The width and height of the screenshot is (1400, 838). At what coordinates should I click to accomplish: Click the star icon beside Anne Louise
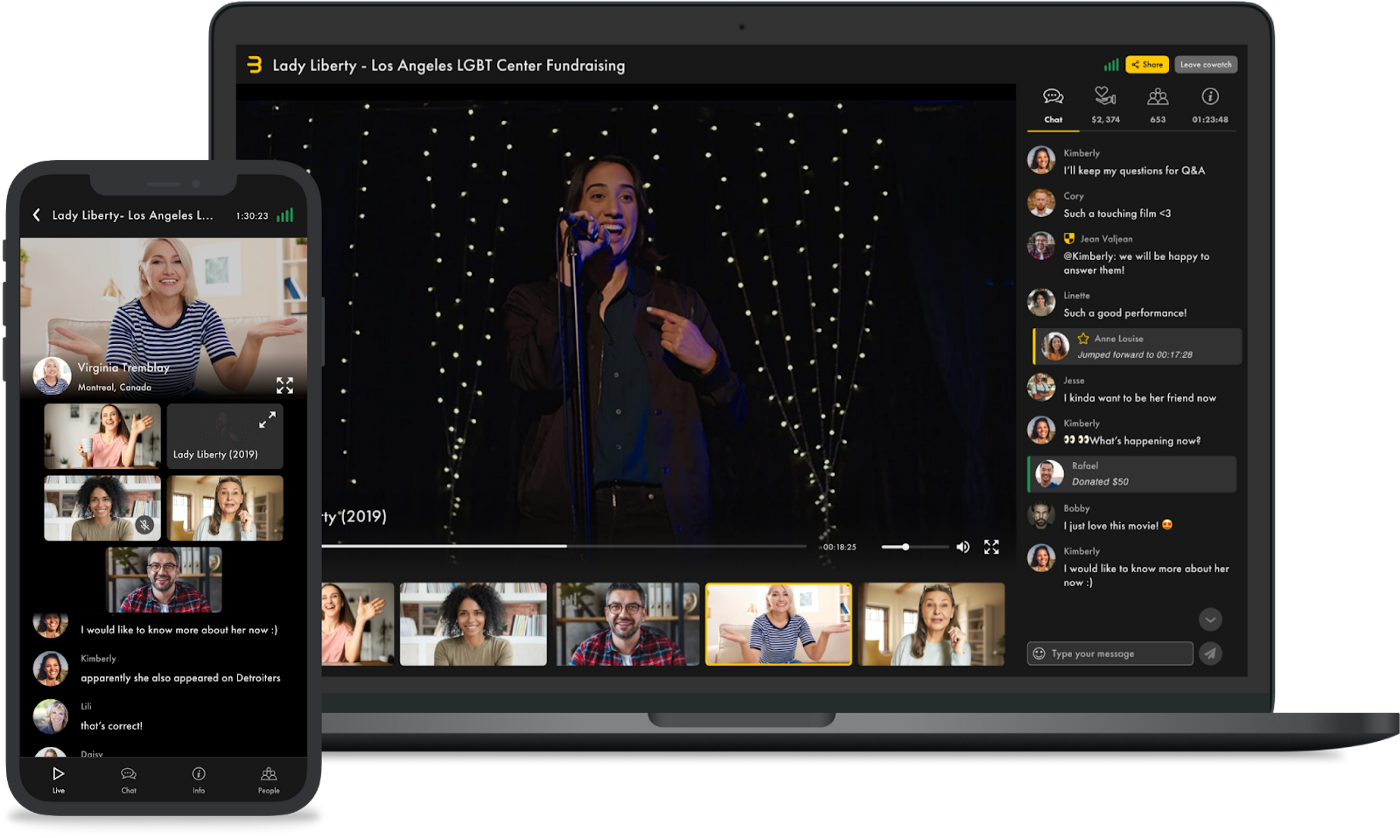[1083, 338]
